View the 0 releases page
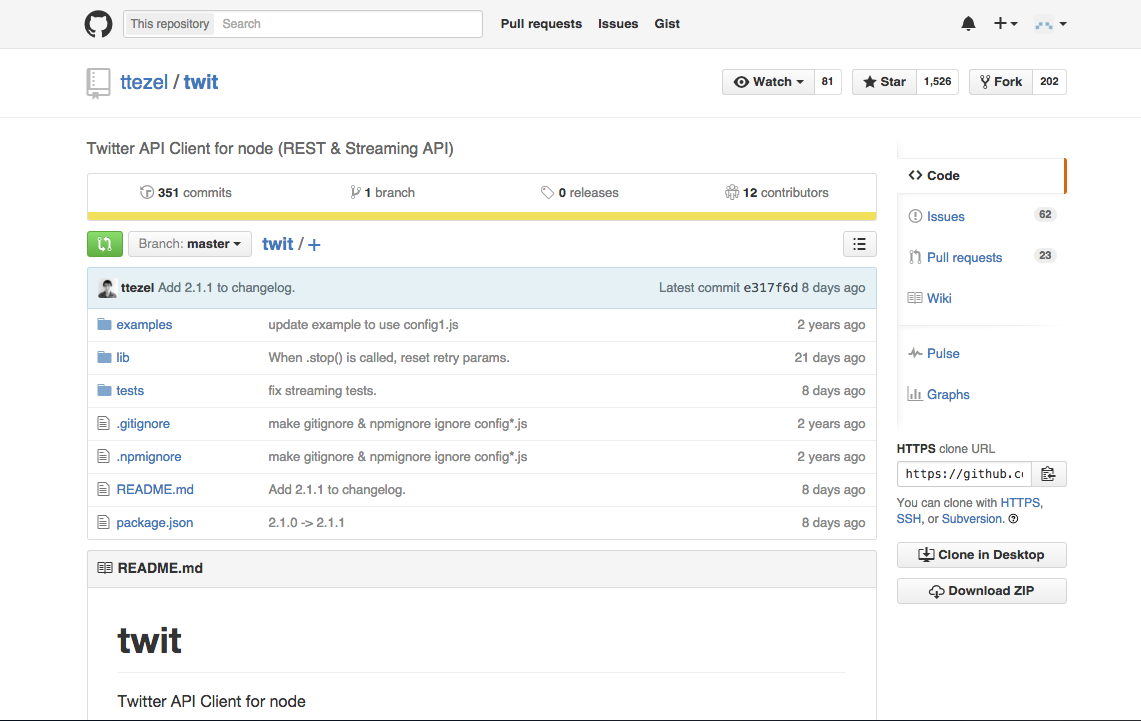Viewport: 1141px width, 721px height. [x=579, y=193]
